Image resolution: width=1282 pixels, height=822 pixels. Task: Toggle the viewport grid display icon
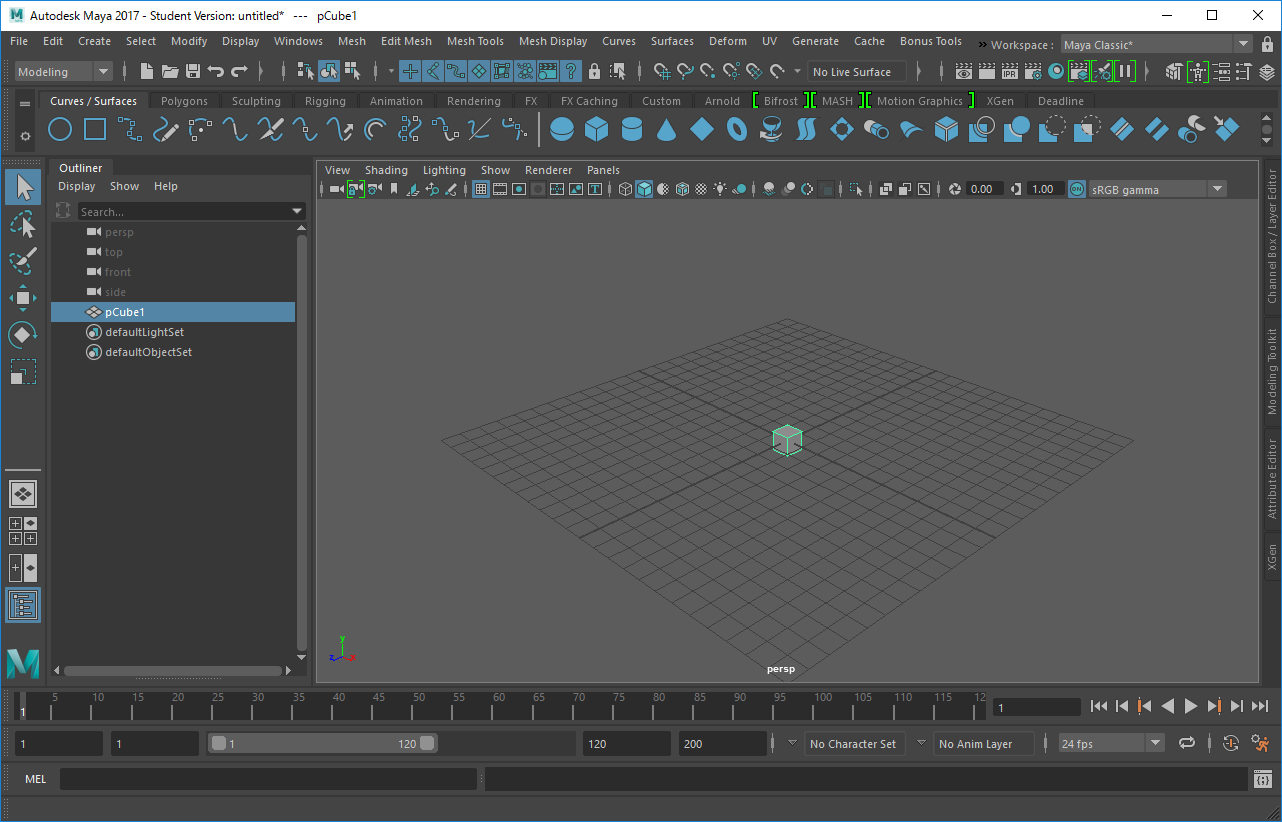[481, 189]
